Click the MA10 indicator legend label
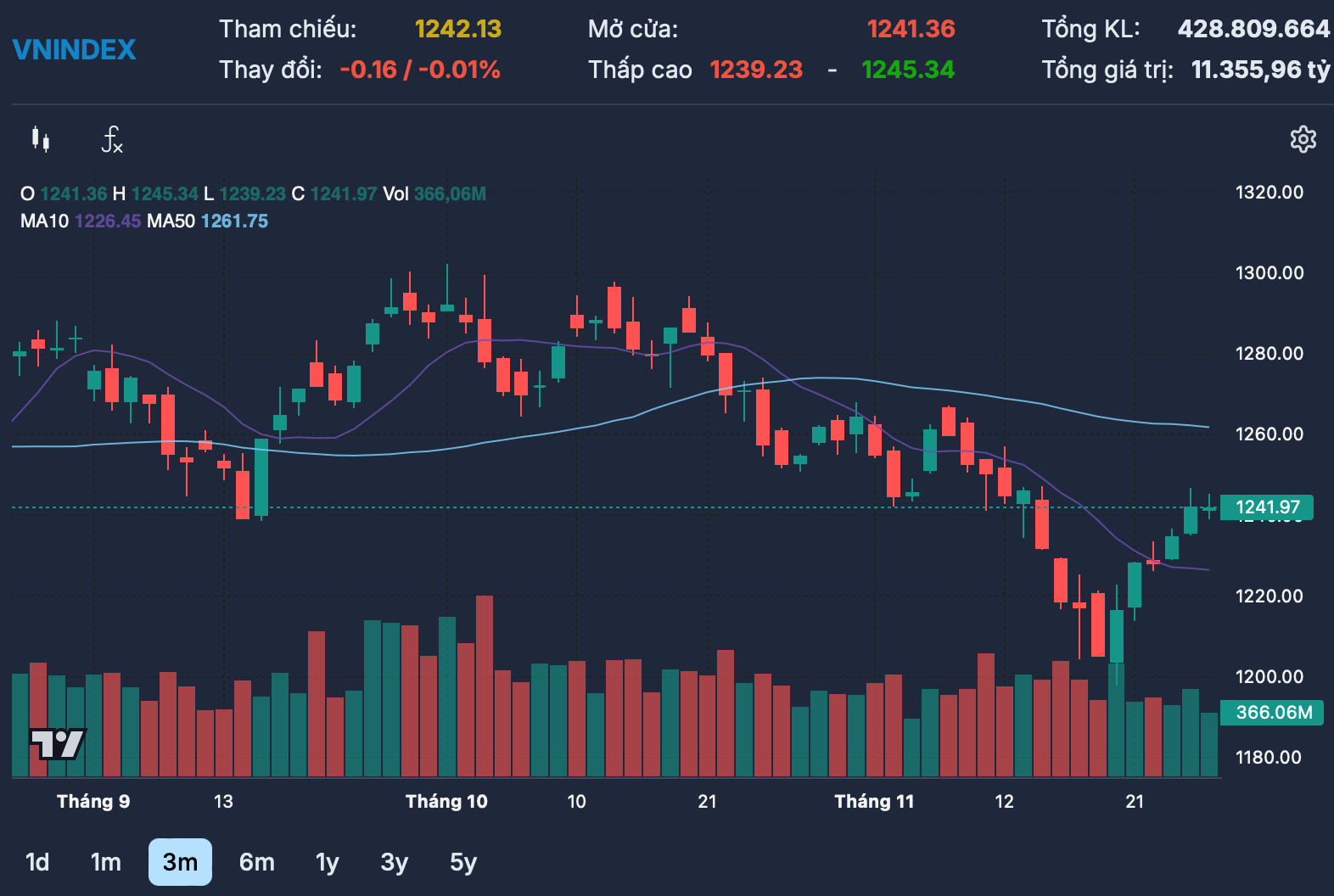 click(x=44, y=221)
